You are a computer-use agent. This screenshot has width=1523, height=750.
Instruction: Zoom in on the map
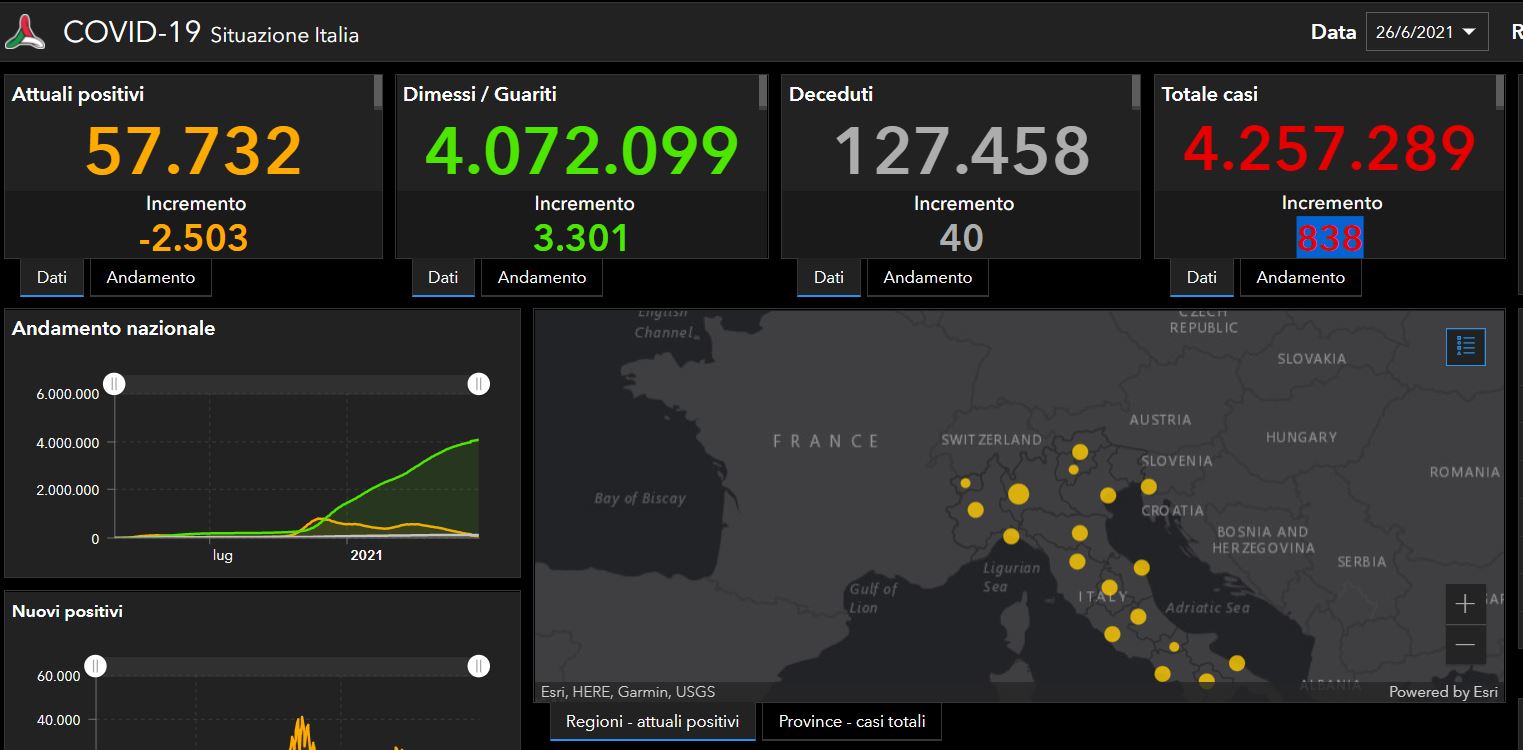click(1465, 604)
